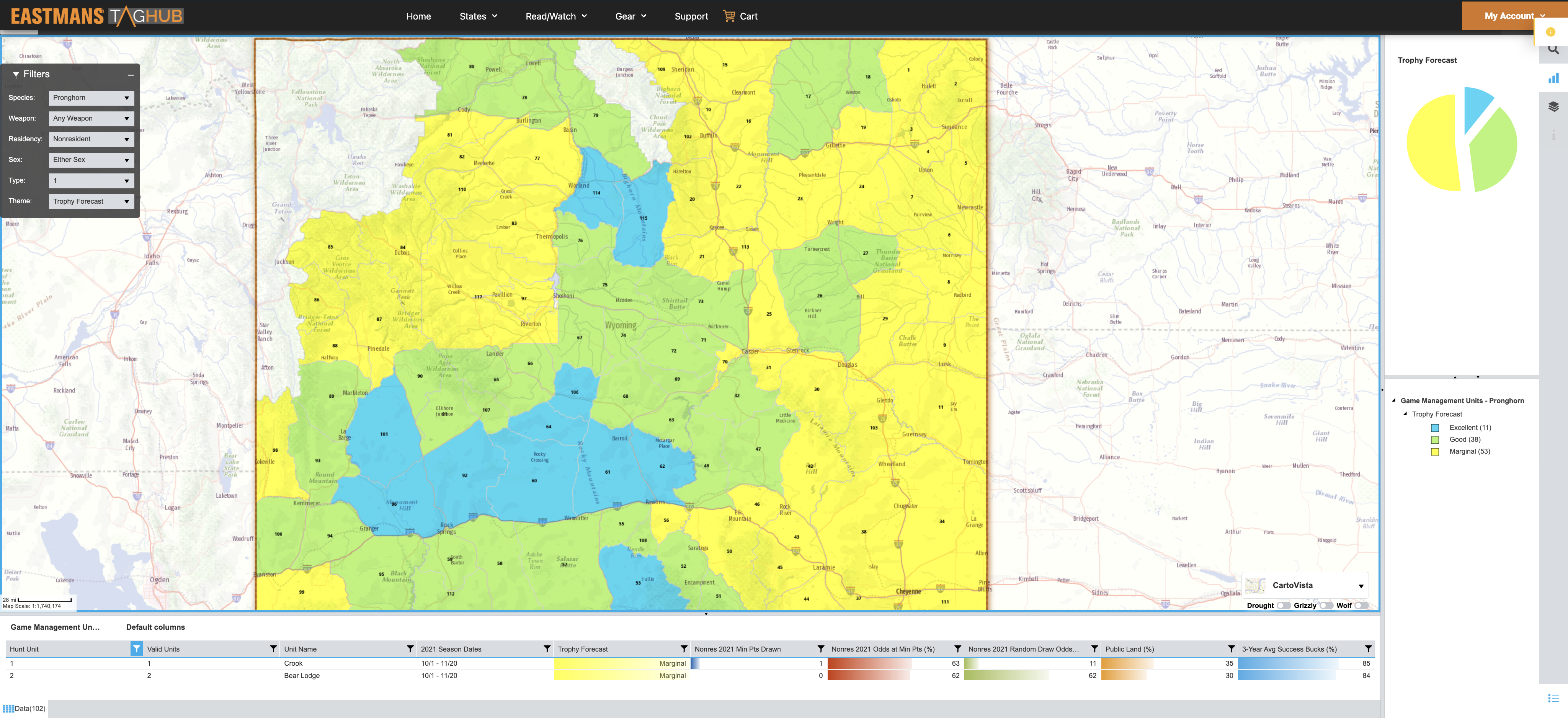This screenshot has height=722, width=1568.
Task: Open the Type dropdown
Action: 91,181
